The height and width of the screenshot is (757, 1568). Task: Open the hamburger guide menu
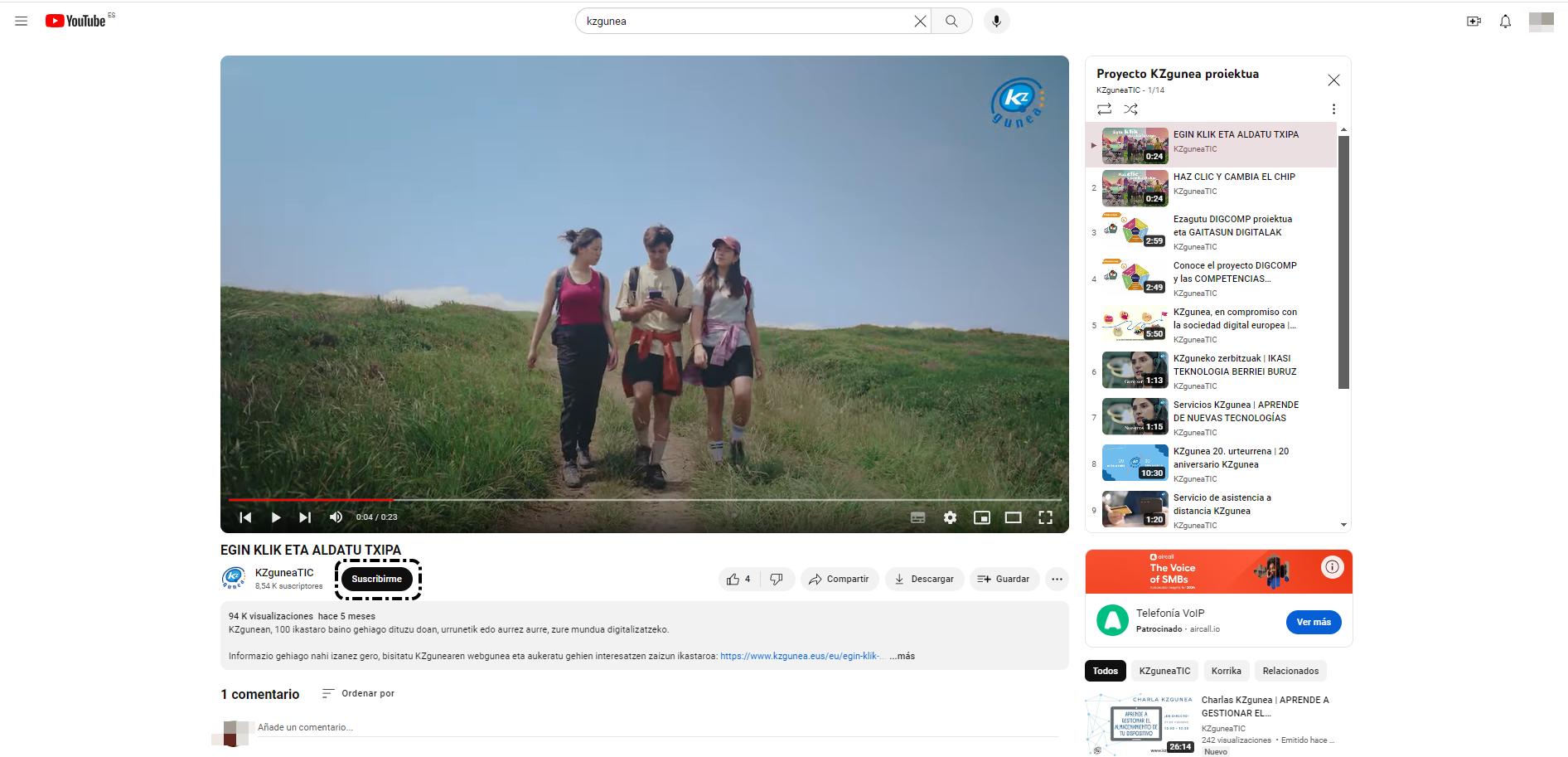(x=22, y=22)
